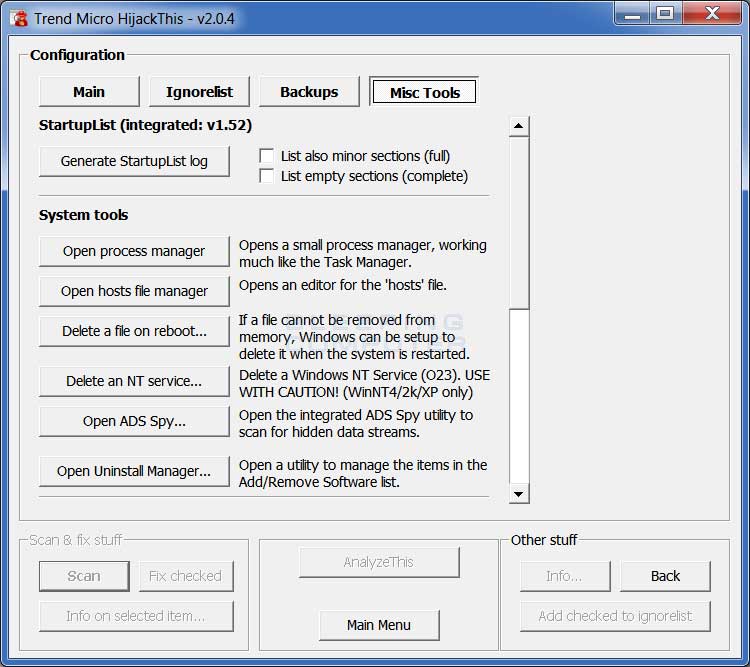The height and width of the screenshot is (667, 750).
Task: Click the AnalyzeThis button
Action: point(379,562)
